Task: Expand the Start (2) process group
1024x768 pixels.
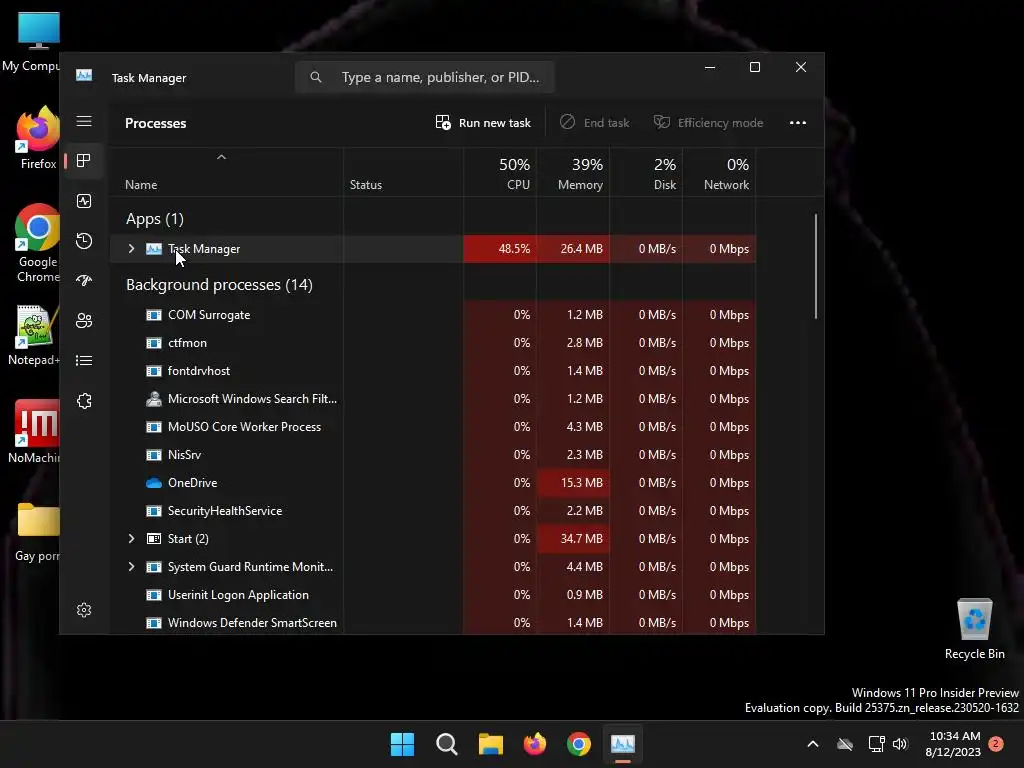Action: (x=131, y=539)
